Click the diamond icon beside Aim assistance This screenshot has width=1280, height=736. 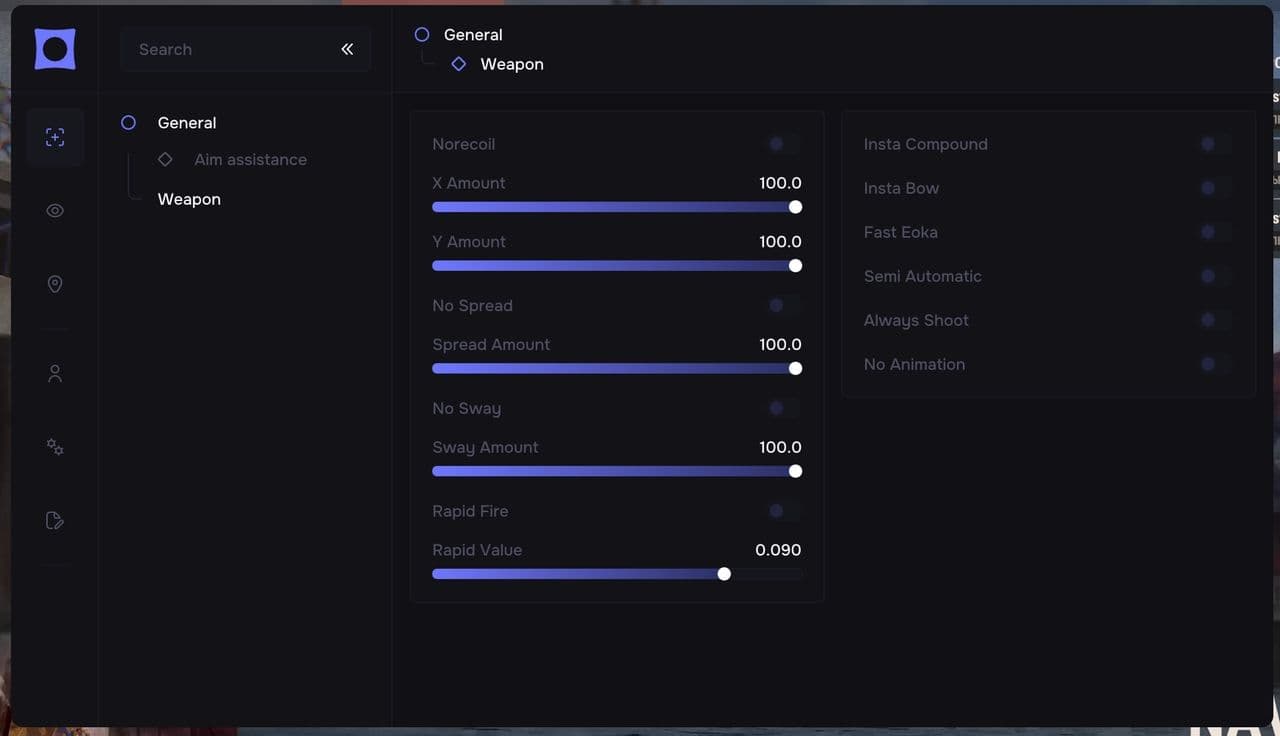165,159
